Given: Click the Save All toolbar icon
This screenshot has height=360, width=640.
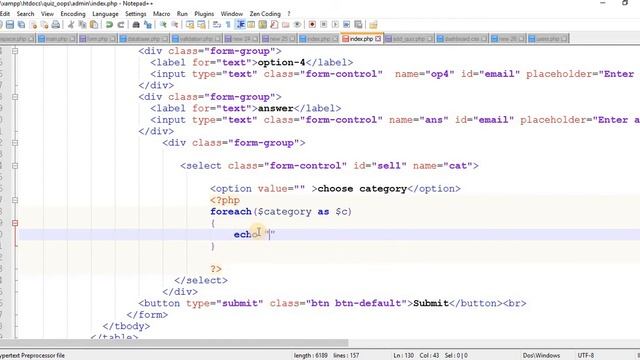Looking at the screenshot, I should pos(22,24).
